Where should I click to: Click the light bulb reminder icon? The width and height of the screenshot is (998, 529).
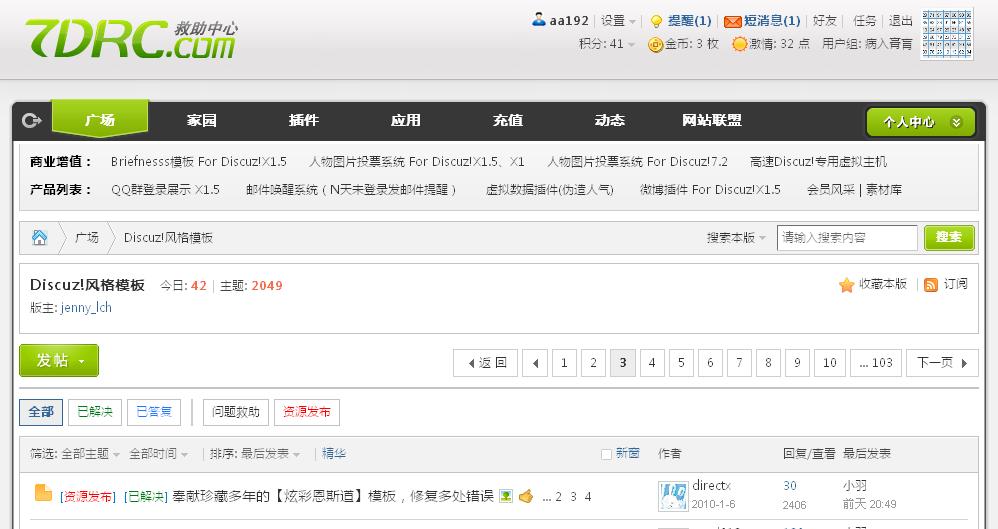tap(656, 21)
